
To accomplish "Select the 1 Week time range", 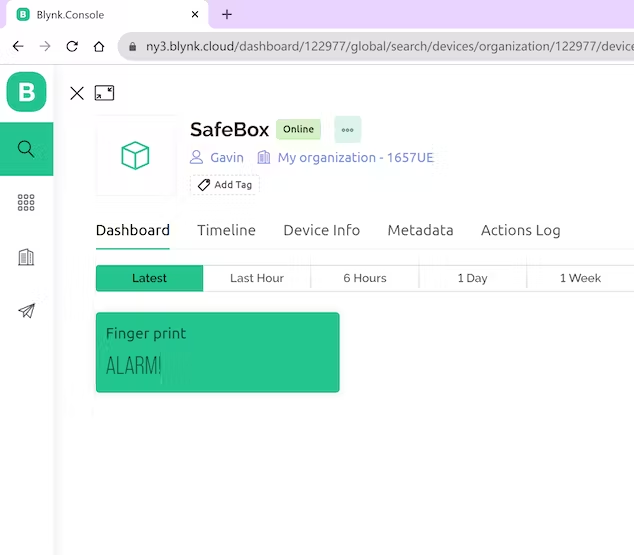I will 580,278.
